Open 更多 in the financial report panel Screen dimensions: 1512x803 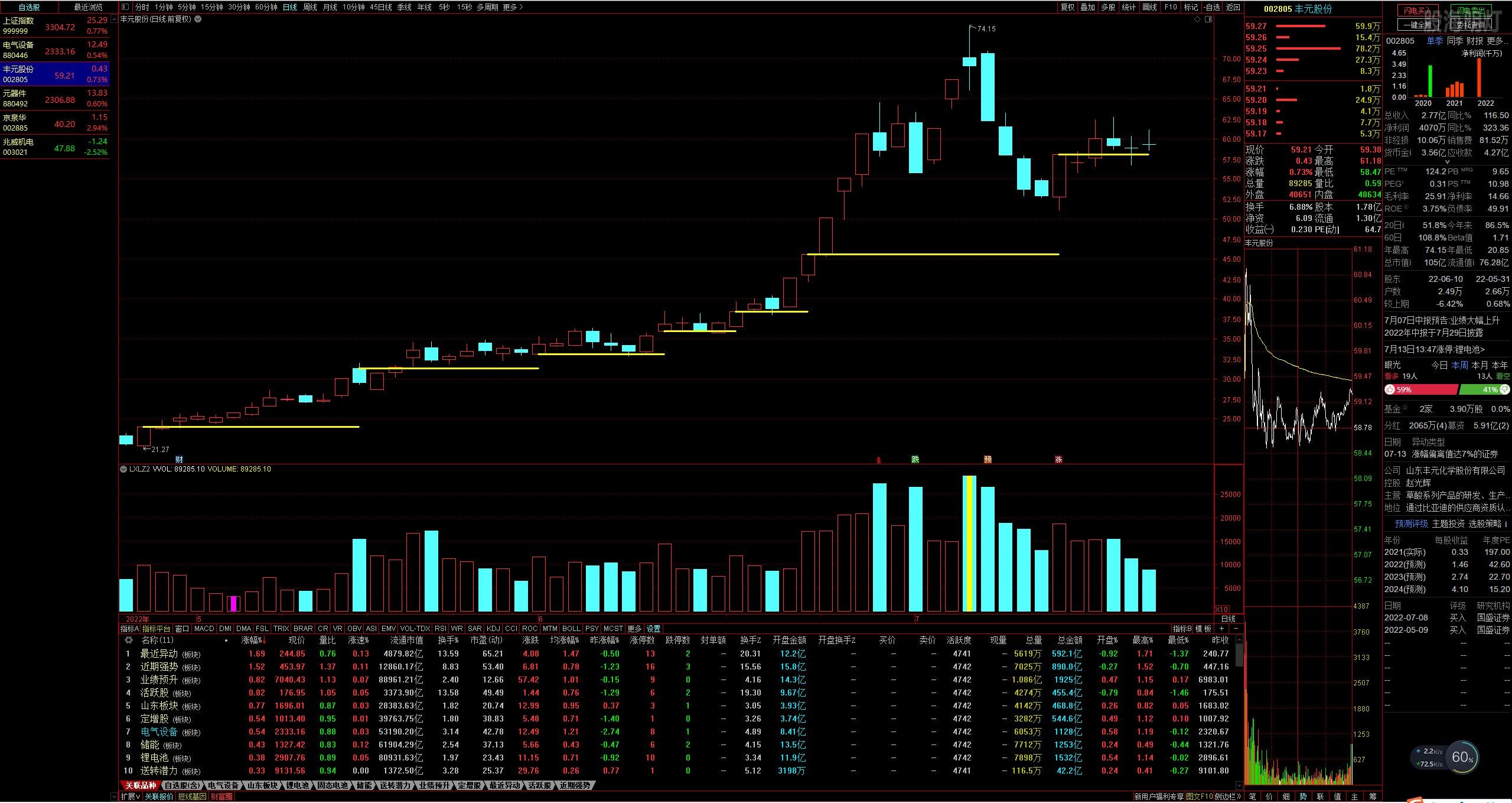click(x=1497, y=41)
